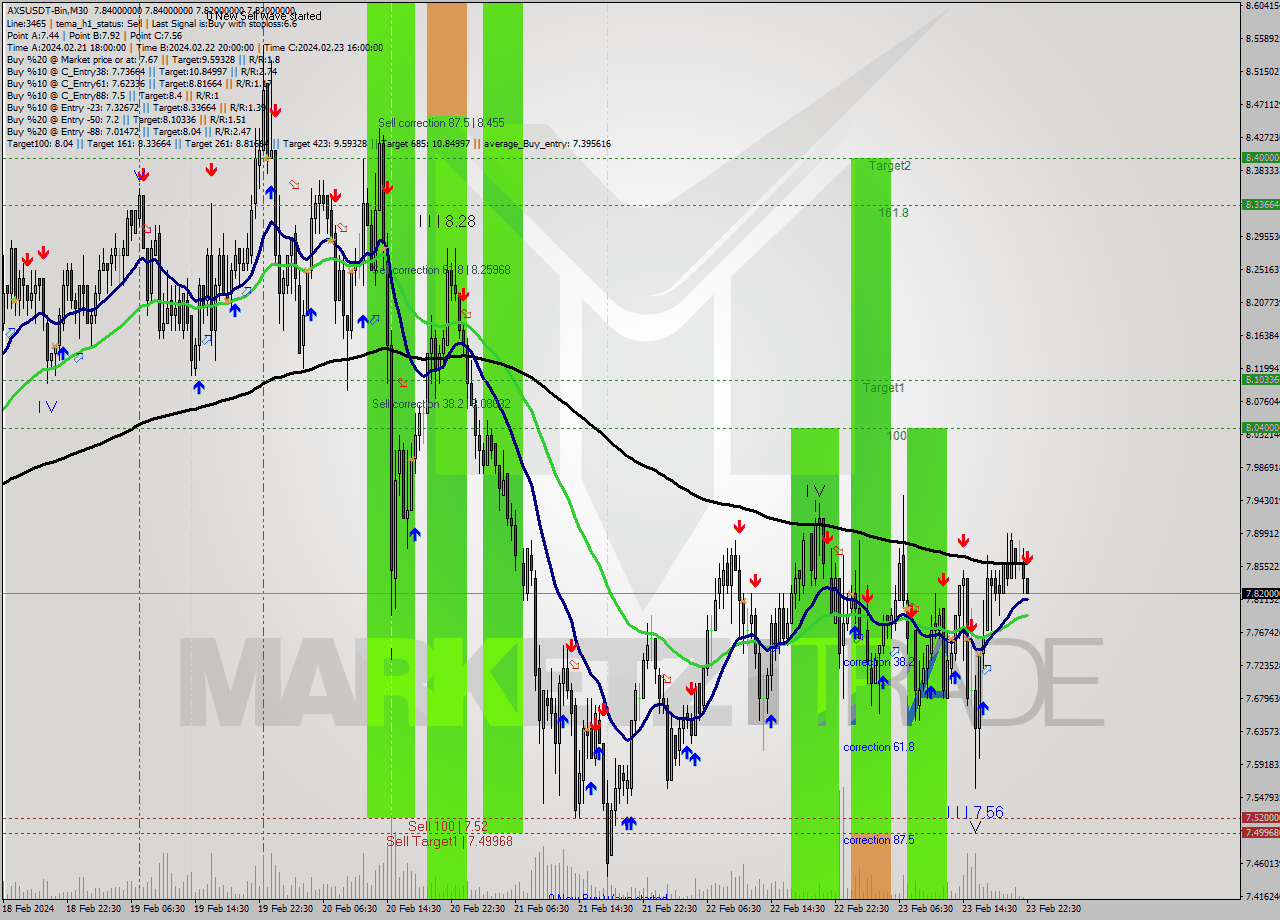Select the 'Sell correction 87.5 | 8.455' label
1280x920 pixels.
click(441, 123)
